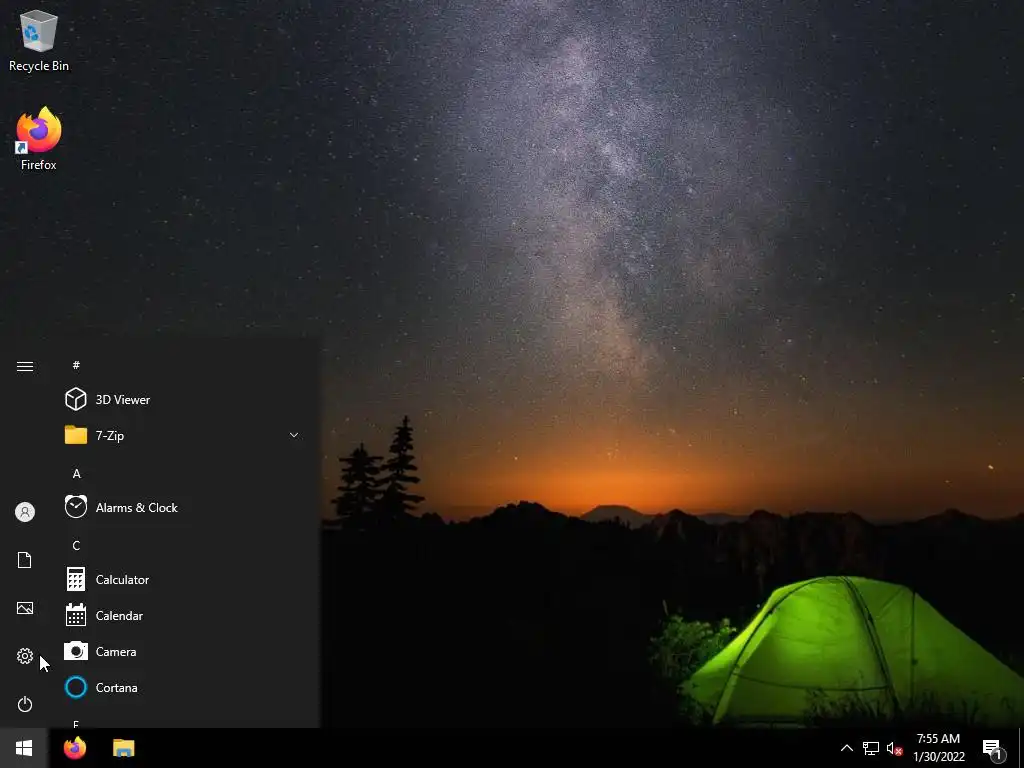The width and height of the screenshot is (1024, 768).
Task: Click the user account avatar
Action: [25, 512]
